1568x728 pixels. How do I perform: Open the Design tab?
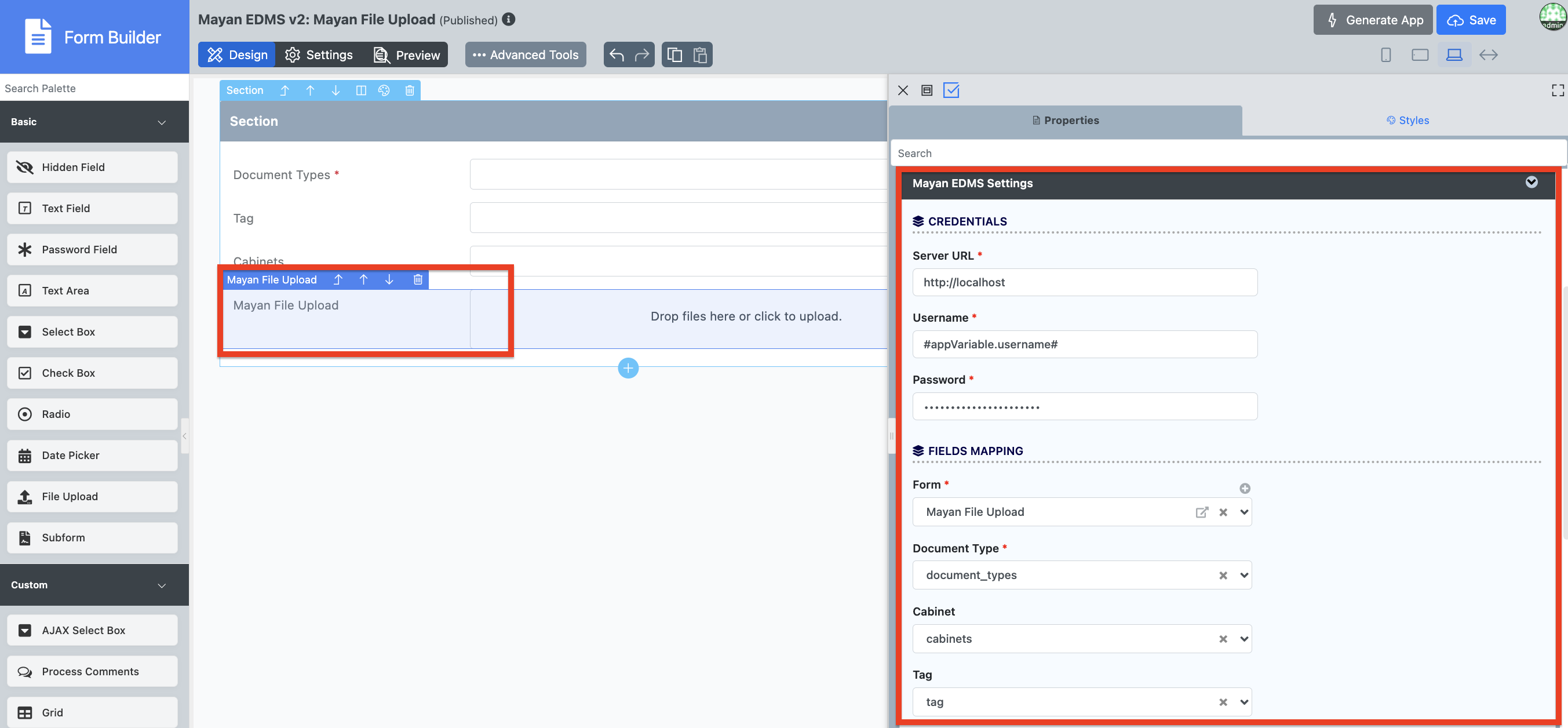(237, 55)
